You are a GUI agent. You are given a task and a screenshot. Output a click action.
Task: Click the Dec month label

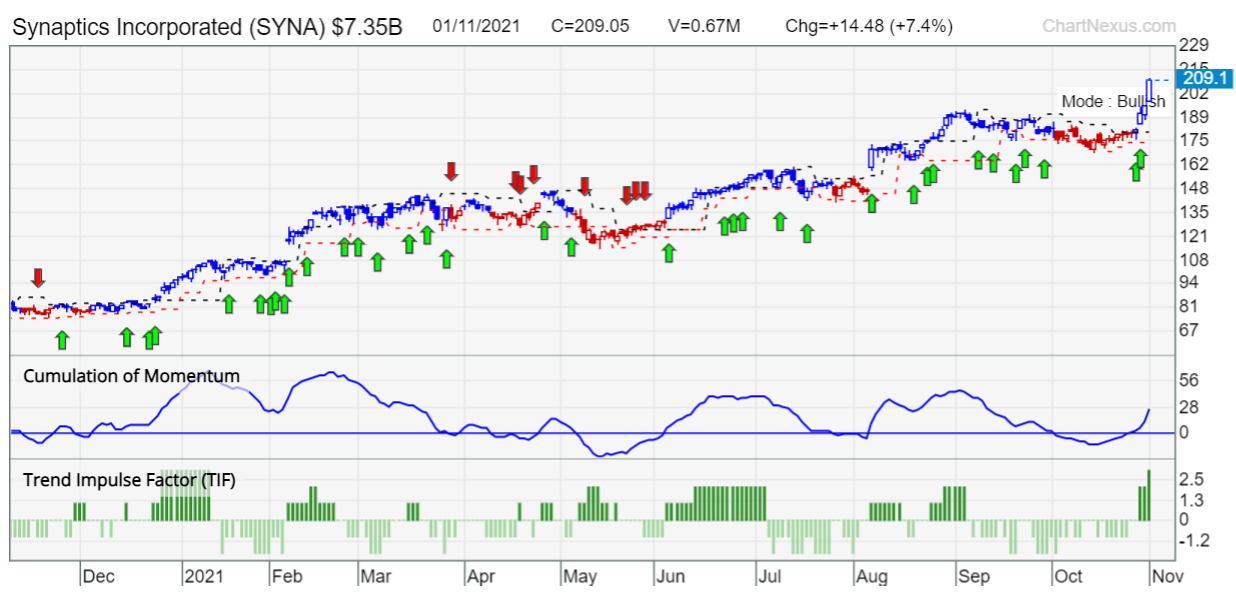(x=98, y=577)
